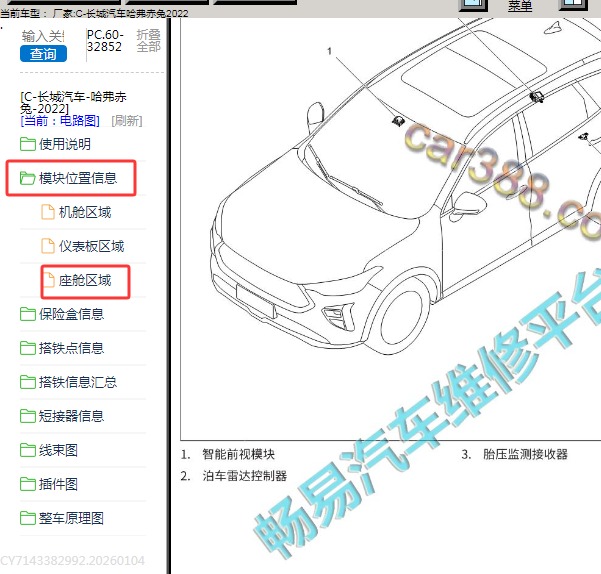Screen dimensions: 601x574
Task: Click the CV7143382992.20260104 footer text
Action: (72, 561)
